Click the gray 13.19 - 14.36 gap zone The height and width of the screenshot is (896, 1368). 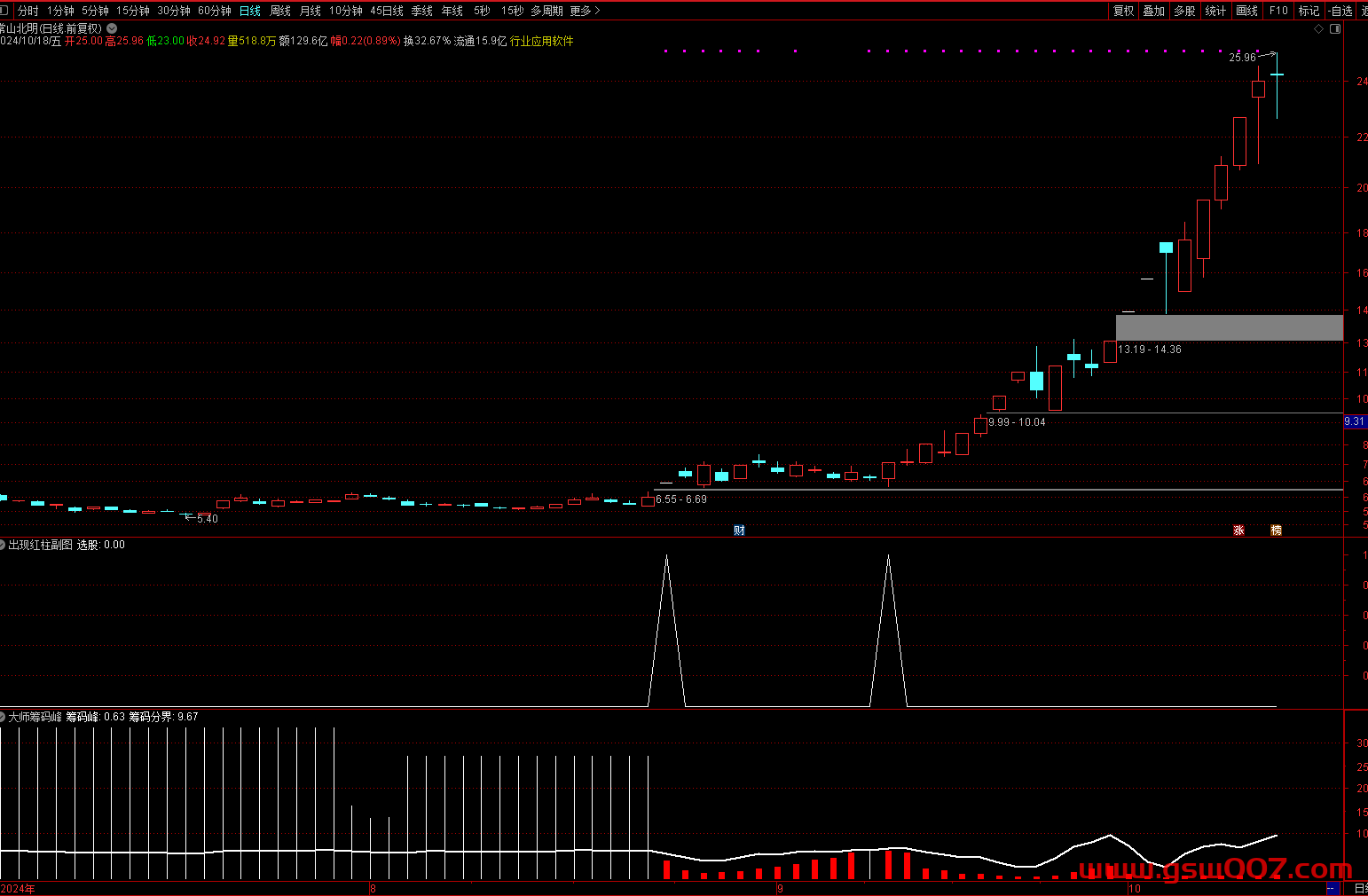coord(1229,327)
